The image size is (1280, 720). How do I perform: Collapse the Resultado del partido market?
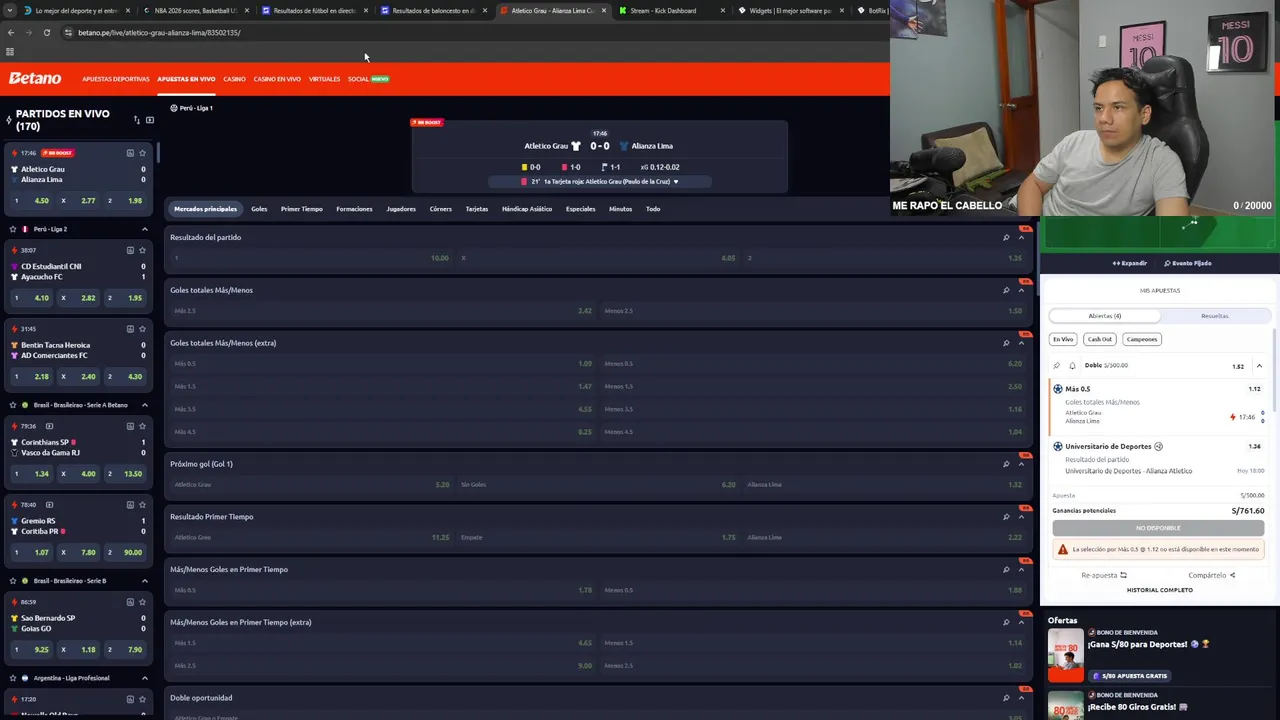[1021, 237]
